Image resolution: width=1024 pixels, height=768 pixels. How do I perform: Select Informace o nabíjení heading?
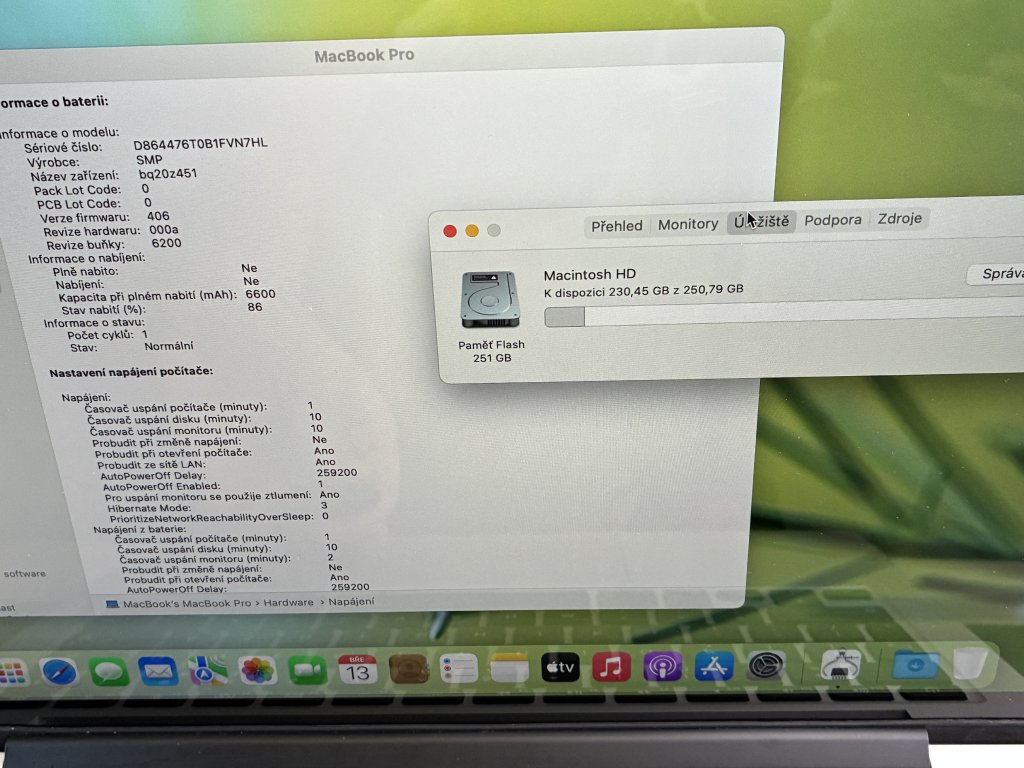click(x=86, y=259)
